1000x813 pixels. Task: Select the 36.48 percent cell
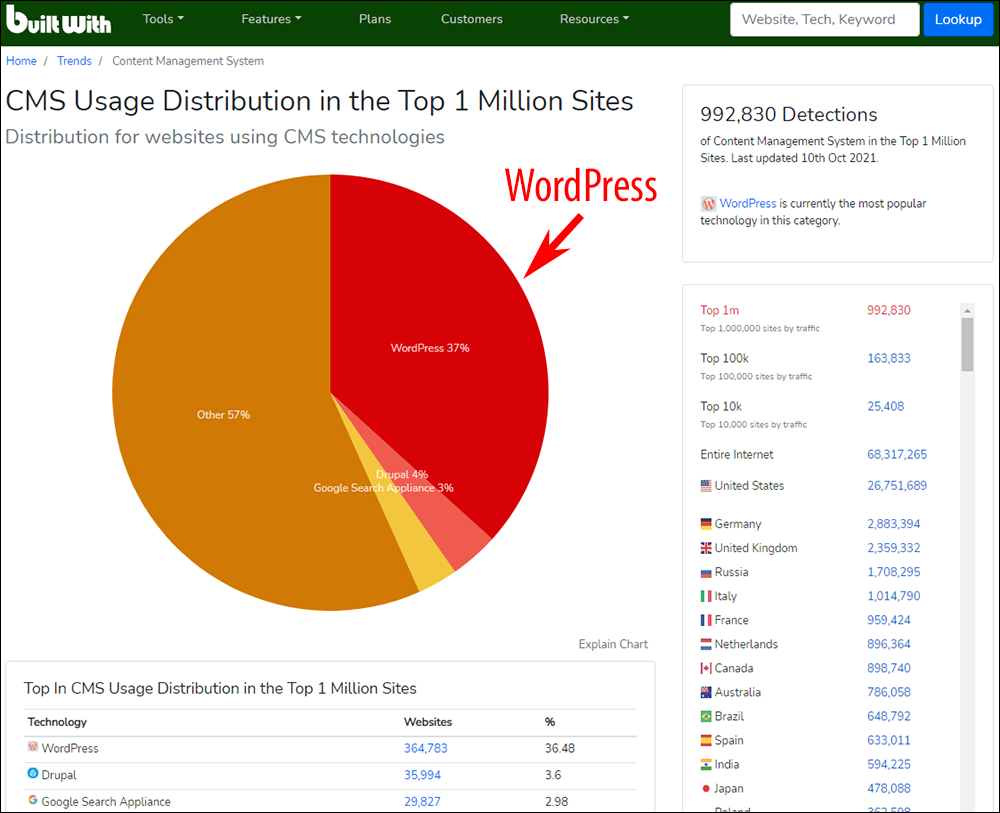click(559, 749)
